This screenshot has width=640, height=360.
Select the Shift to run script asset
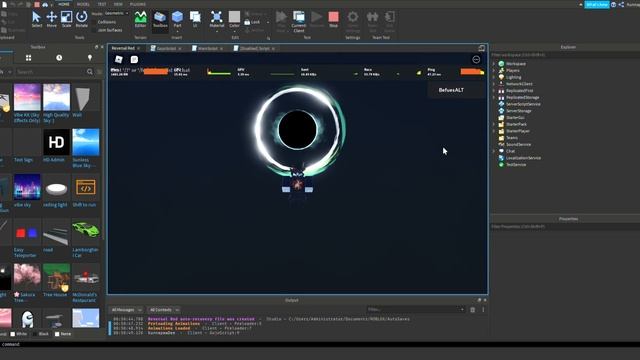[x=86, y=191]
